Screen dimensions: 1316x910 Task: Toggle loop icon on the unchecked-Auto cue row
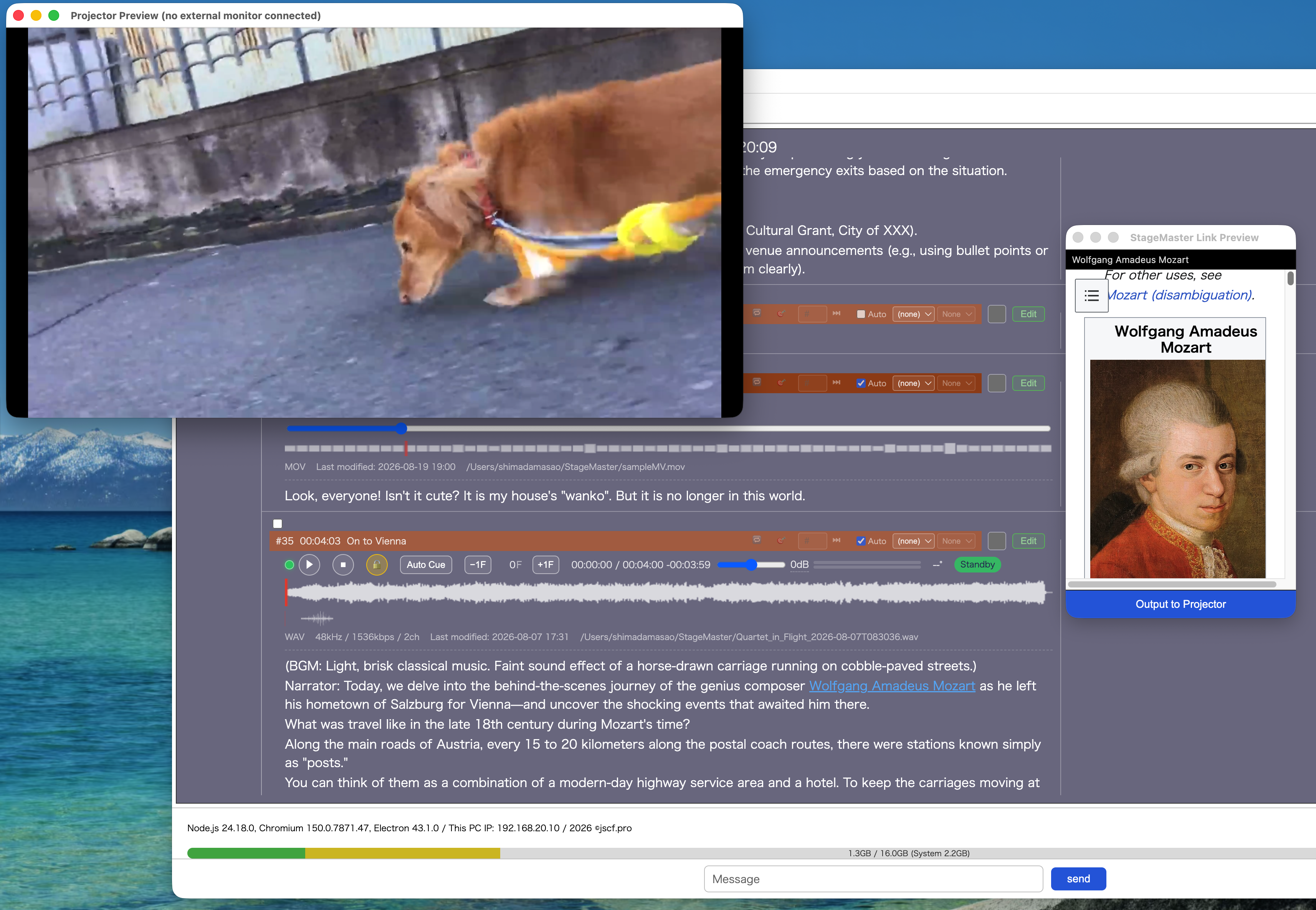point(757,313)
